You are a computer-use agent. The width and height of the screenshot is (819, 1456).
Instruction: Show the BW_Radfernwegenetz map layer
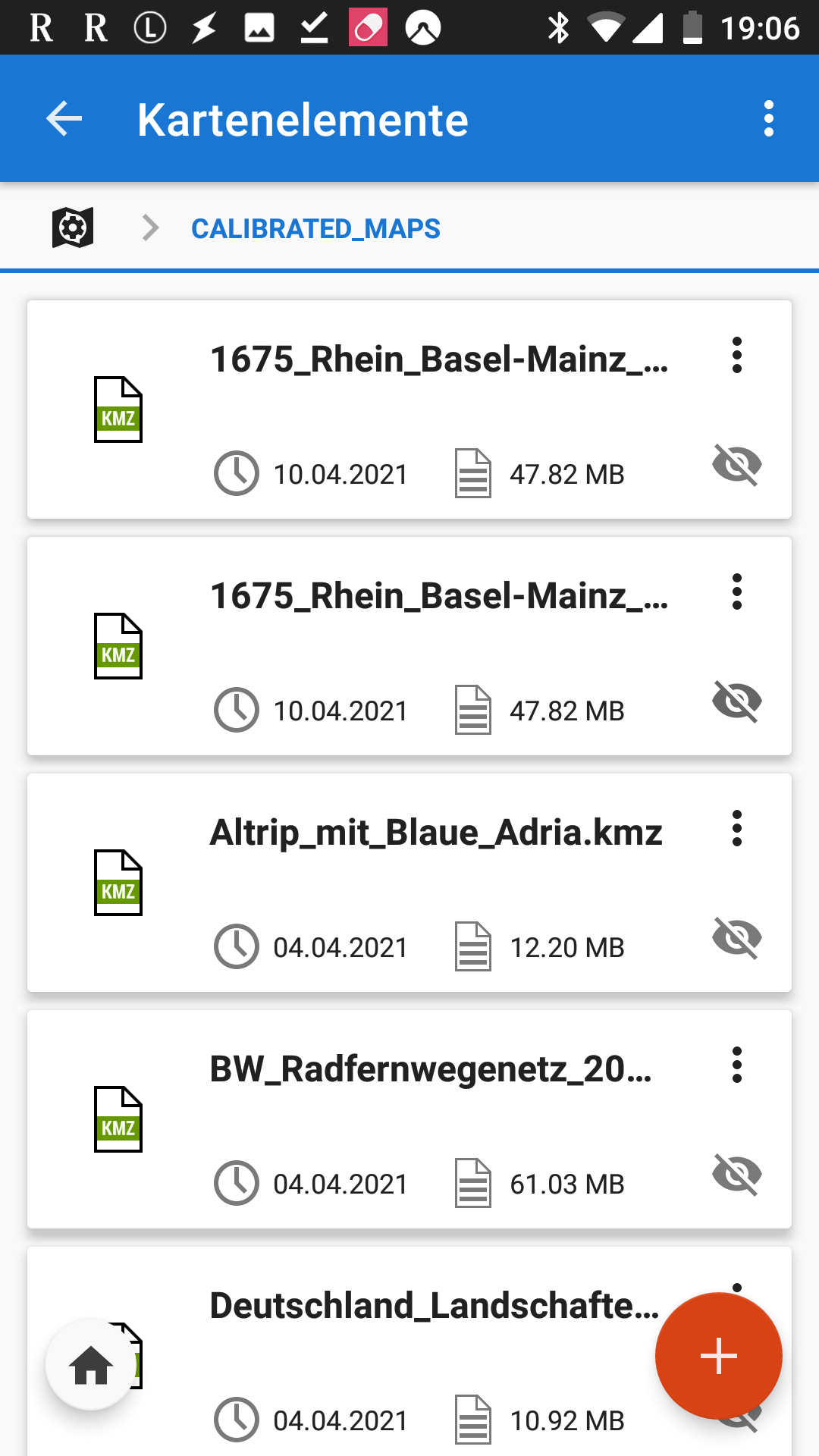click(x=736, y=1175)
